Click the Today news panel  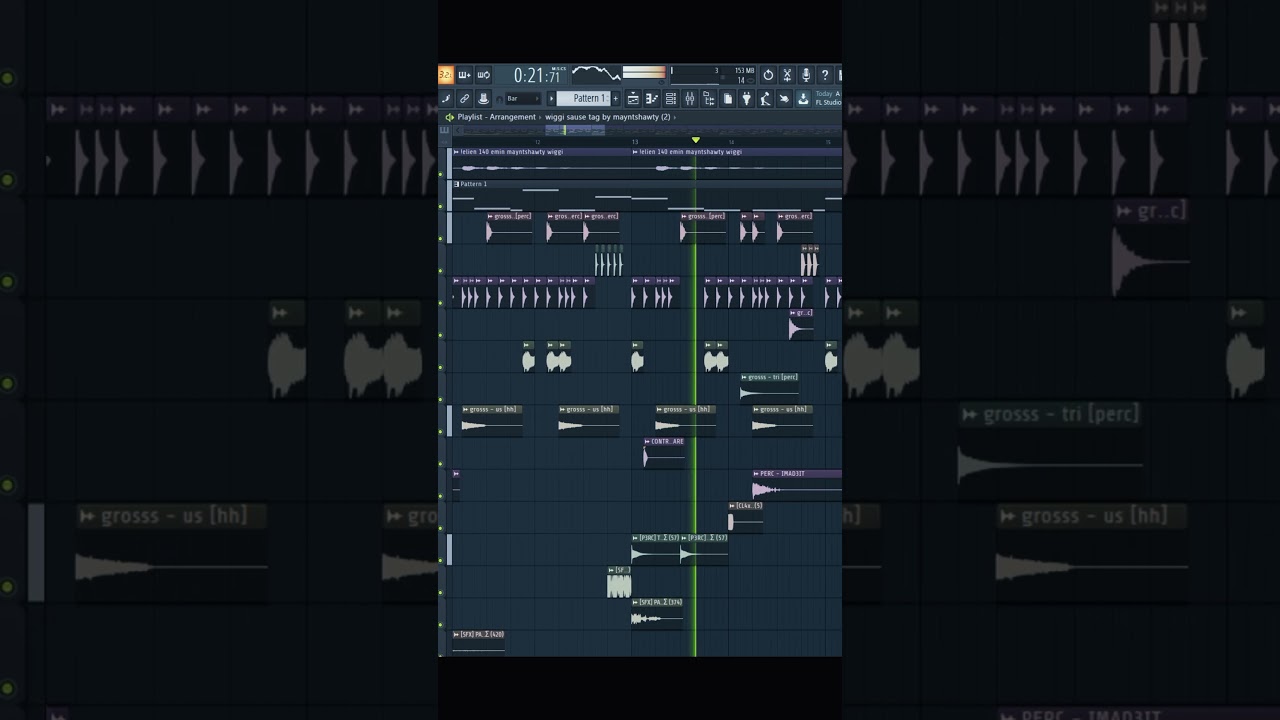click(x=828, y=98)
